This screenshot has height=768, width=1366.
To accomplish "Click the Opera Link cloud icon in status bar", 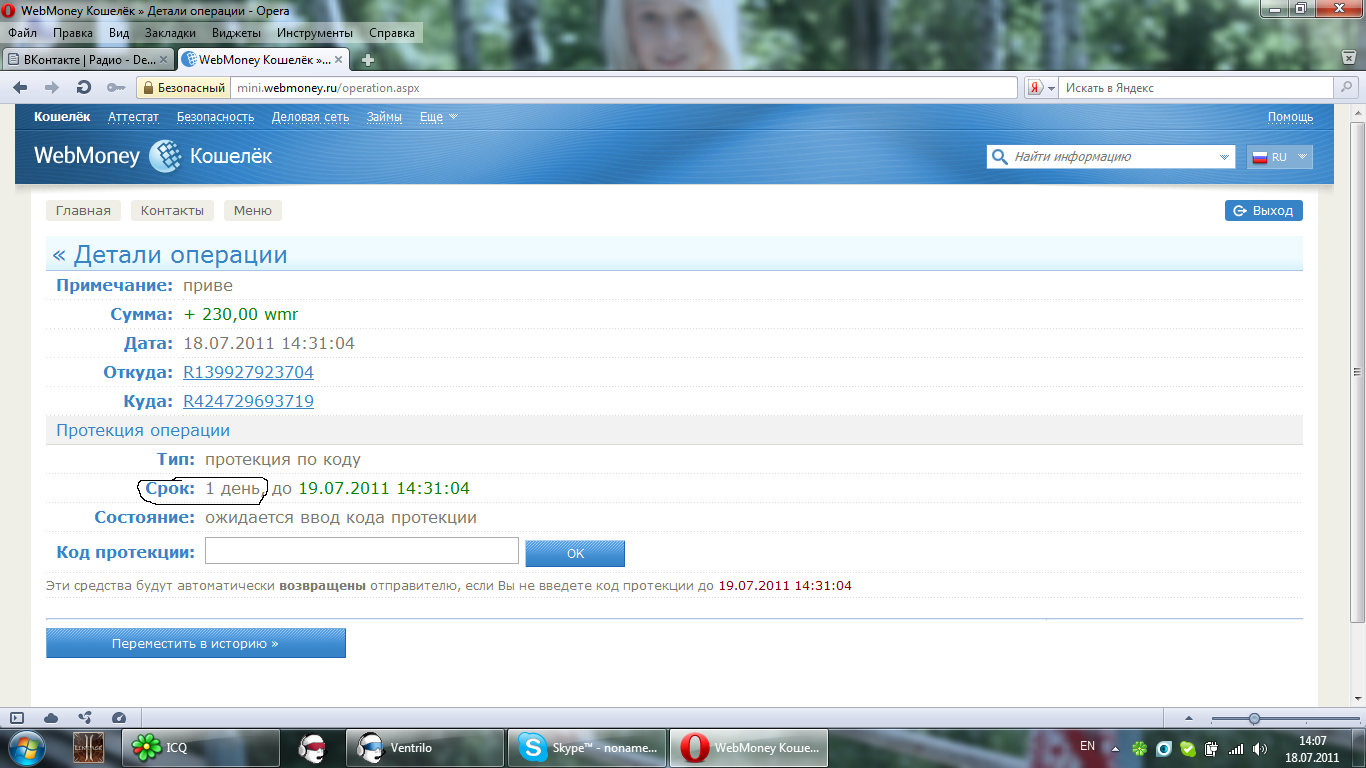I will coord(51,718).
